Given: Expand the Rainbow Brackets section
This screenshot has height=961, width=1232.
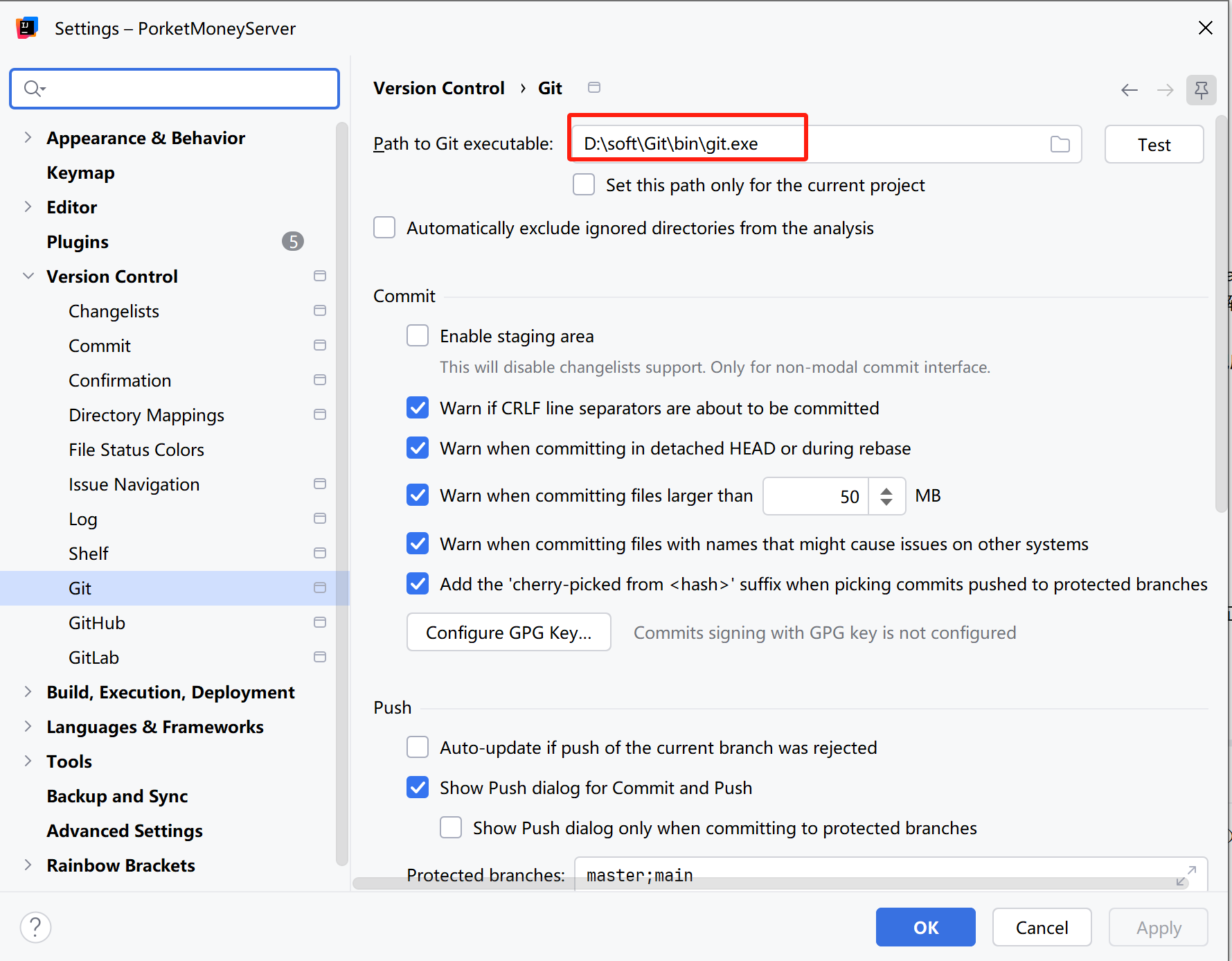Looking at the screenshot, I should (x=28, y=865).
